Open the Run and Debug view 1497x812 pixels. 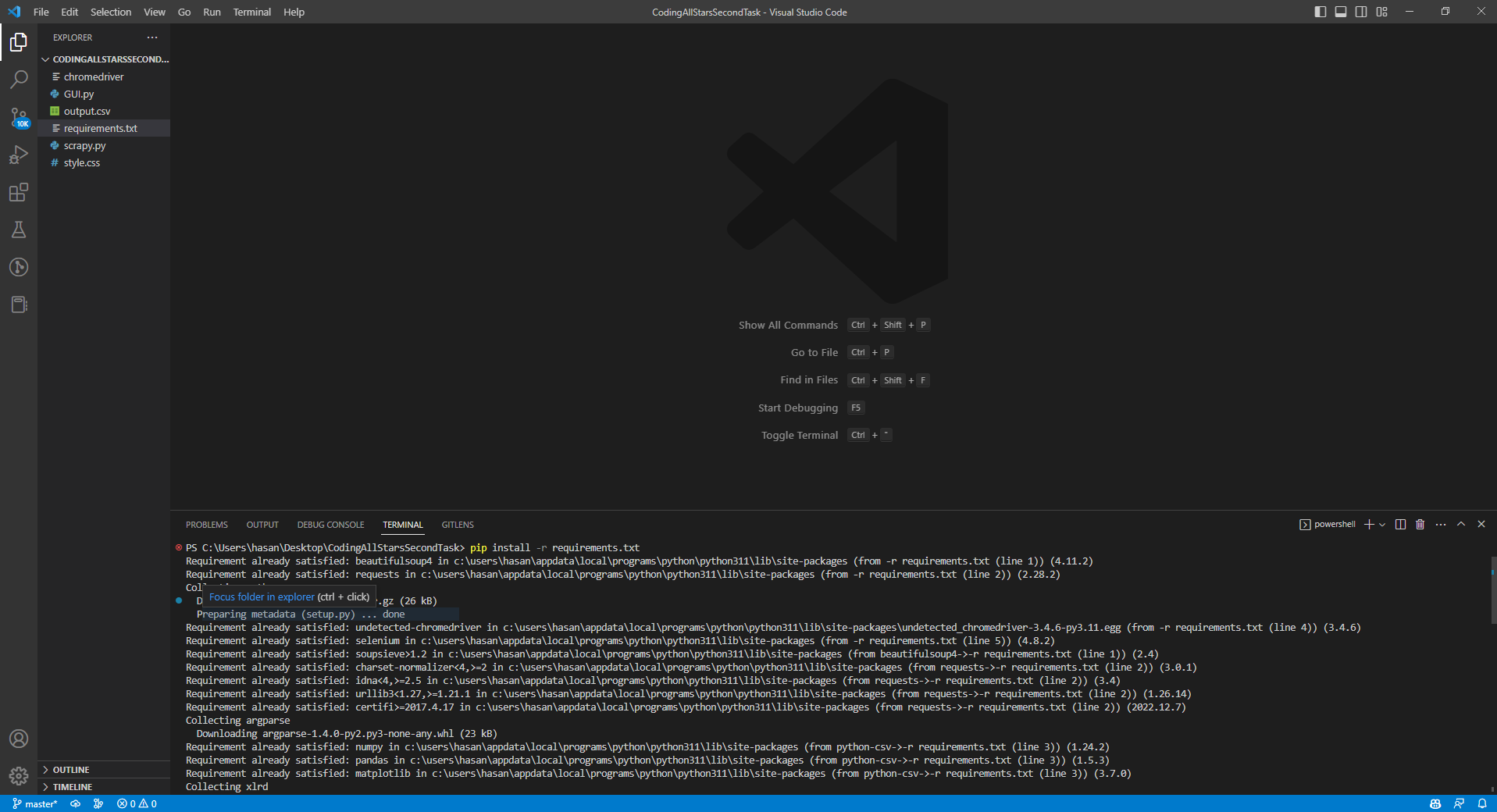pyautogui.click(x=19, y=155)
